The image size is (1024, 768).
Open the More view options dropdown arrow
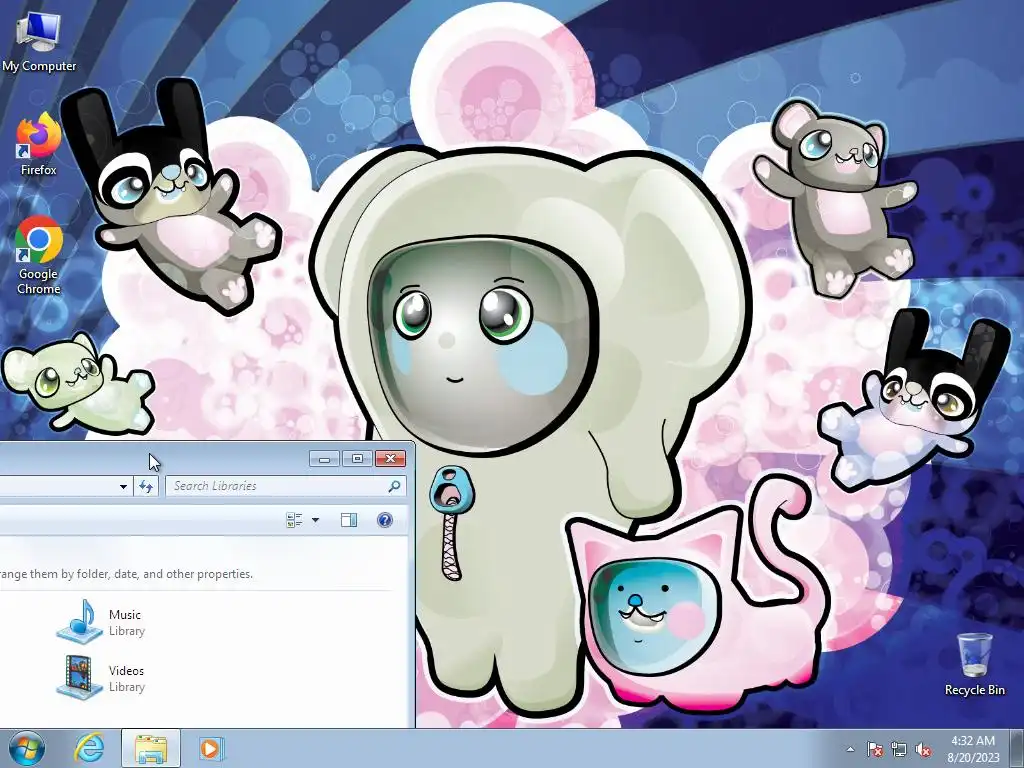pyautogui.click(x=315, y=520)
